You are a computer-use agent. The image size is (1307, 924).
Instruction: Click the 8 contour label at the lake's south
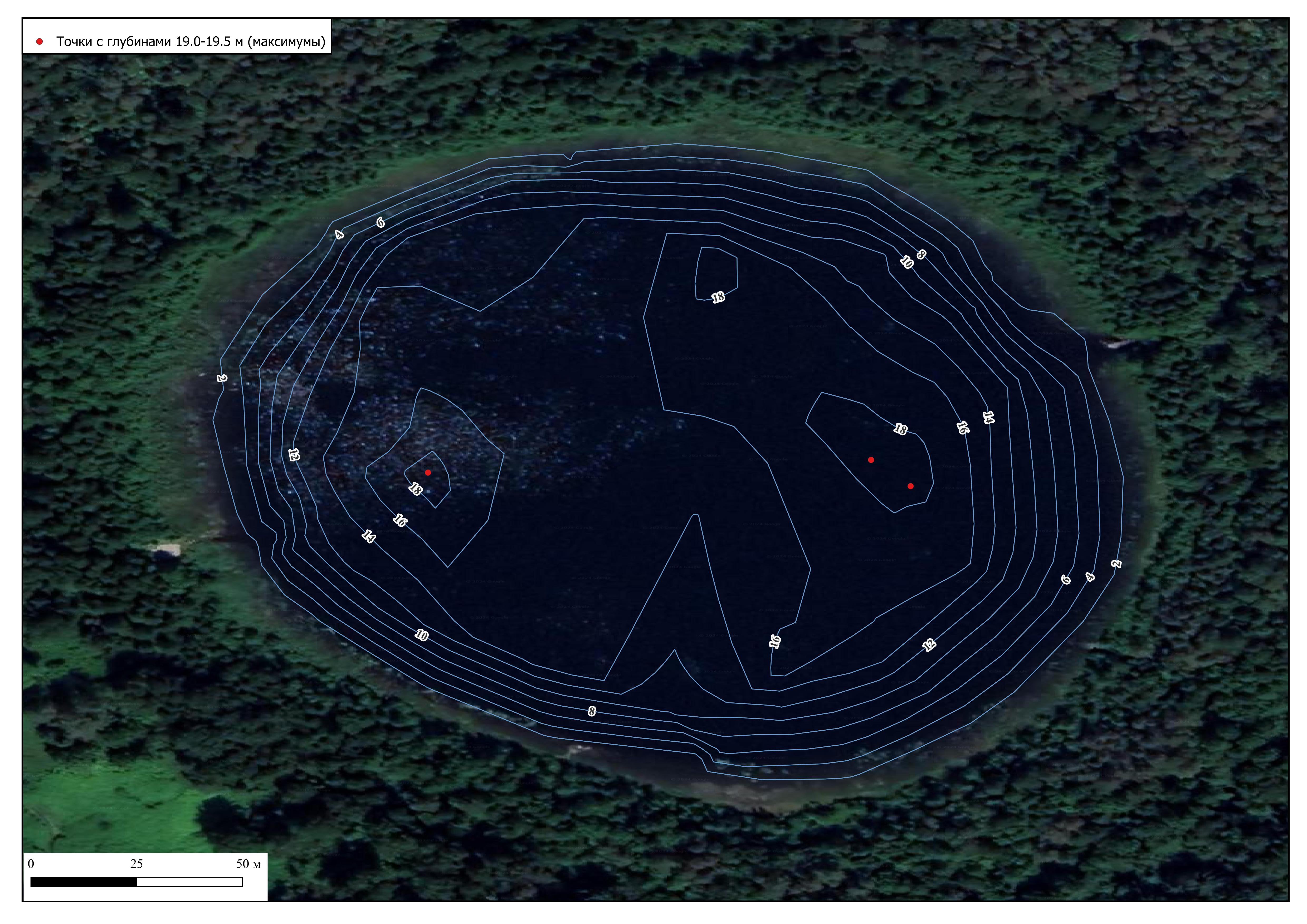[x=592, y=711]
